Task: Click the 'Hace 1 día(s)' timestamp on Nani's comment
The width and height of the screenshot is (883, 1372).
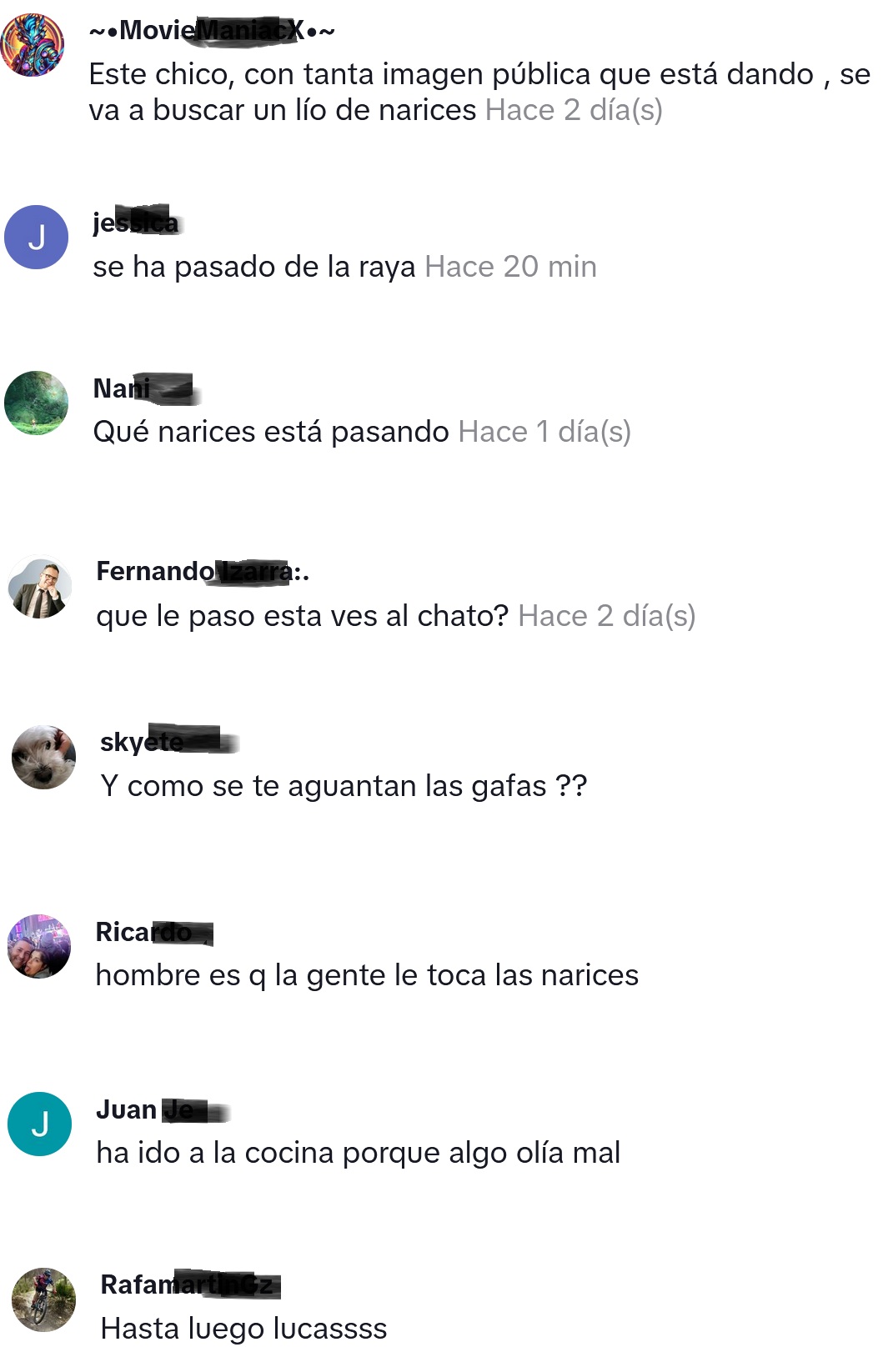Action: click(544, 432)
